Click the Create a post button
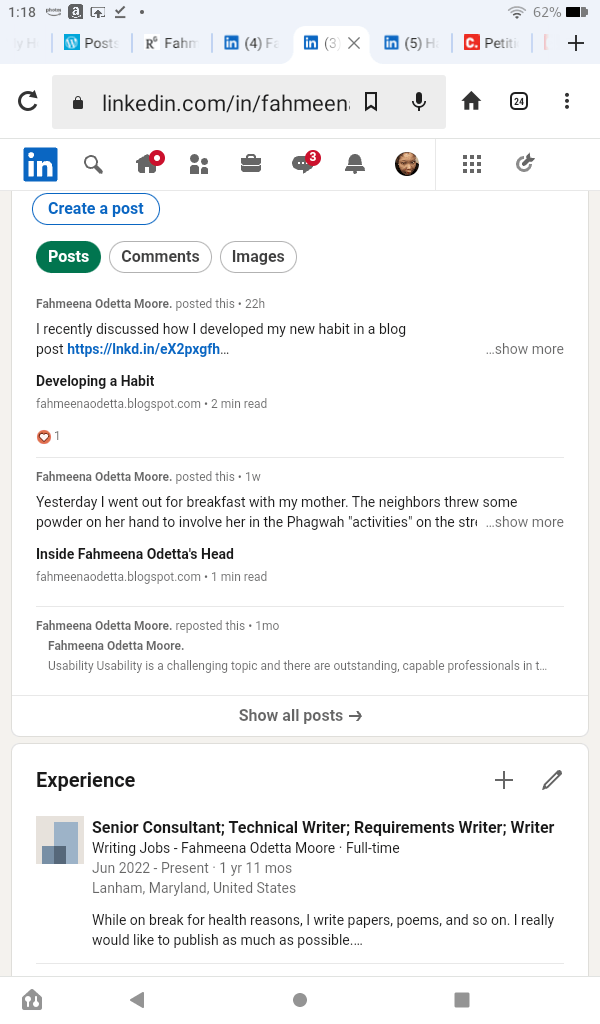The image size is (600, 1024). click(x=96, y=209)
